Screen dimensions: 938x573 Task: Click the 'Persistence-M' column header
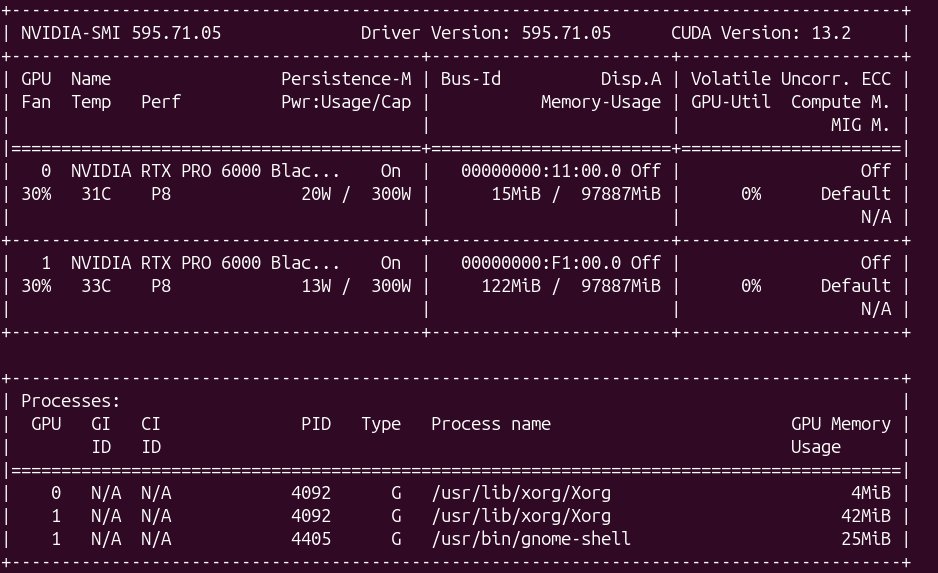346,79
